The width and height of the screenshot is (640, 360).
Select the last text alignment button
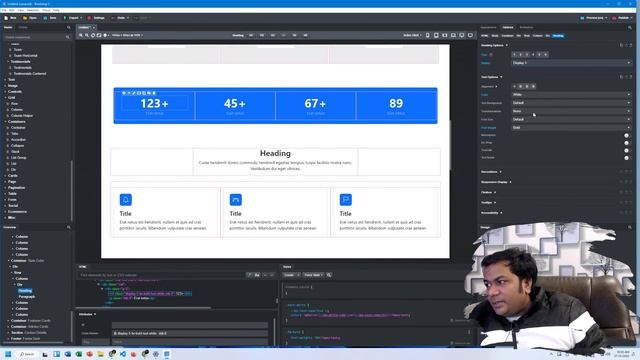coord(533,86)
